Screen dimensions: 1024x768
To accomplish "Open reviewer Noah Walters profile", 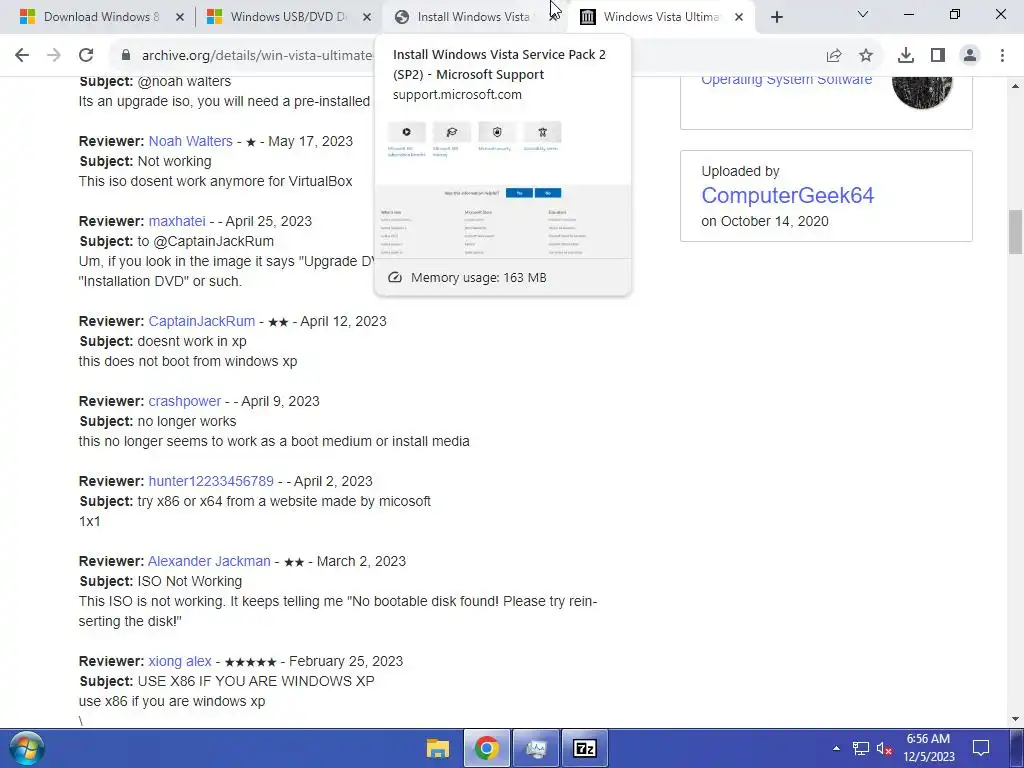I will [190, 141].
